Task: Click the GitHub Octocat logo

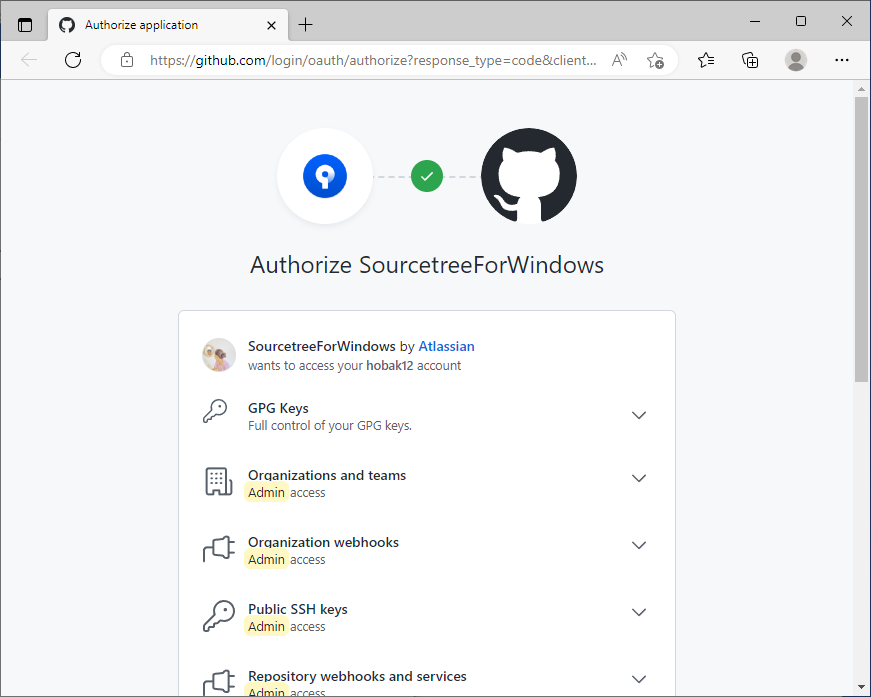Action: point(529,176)
